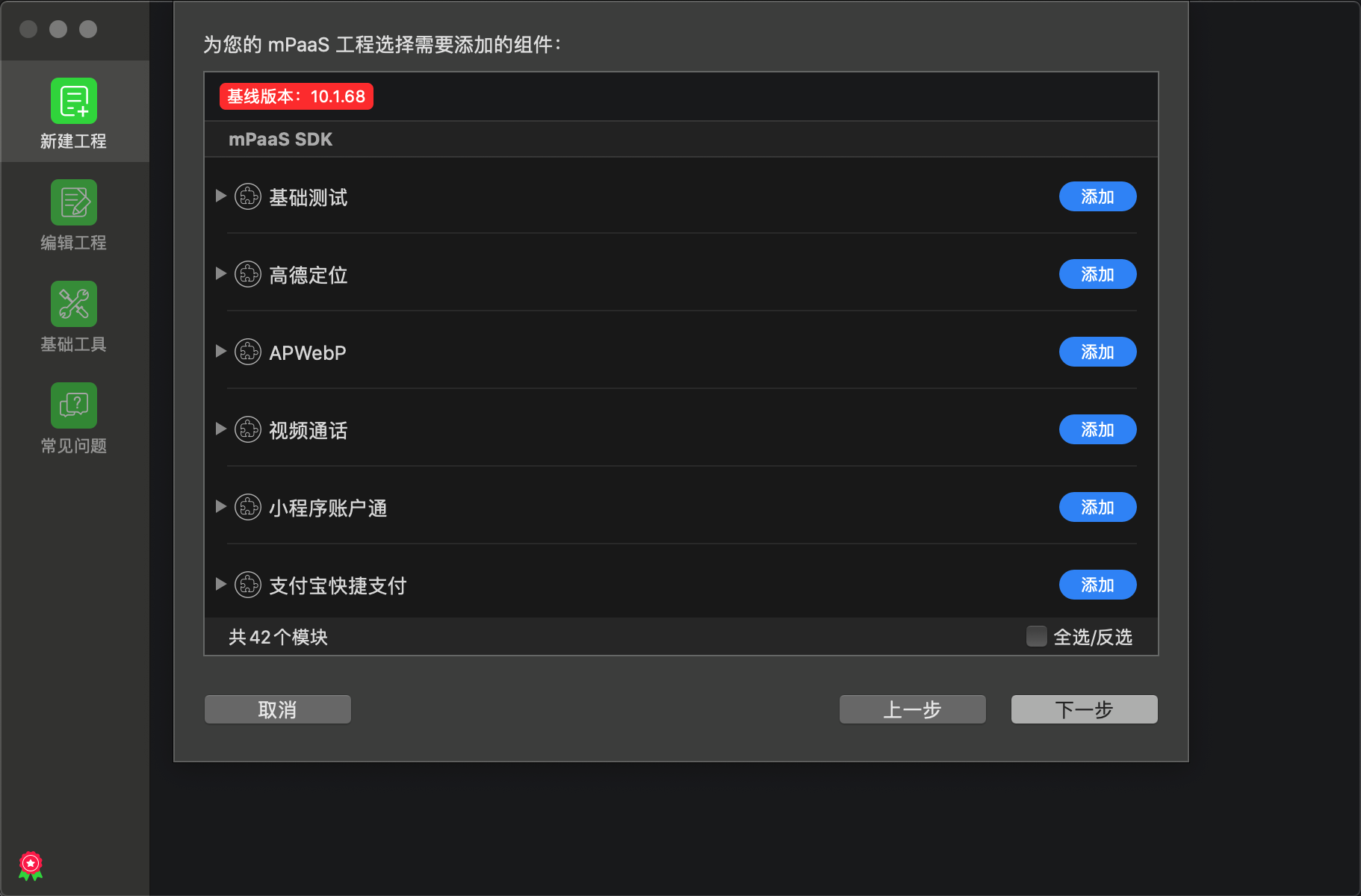Go back with the 上一步 button
The width and height of the screenshot is (1361, 896).
[913, 709]
